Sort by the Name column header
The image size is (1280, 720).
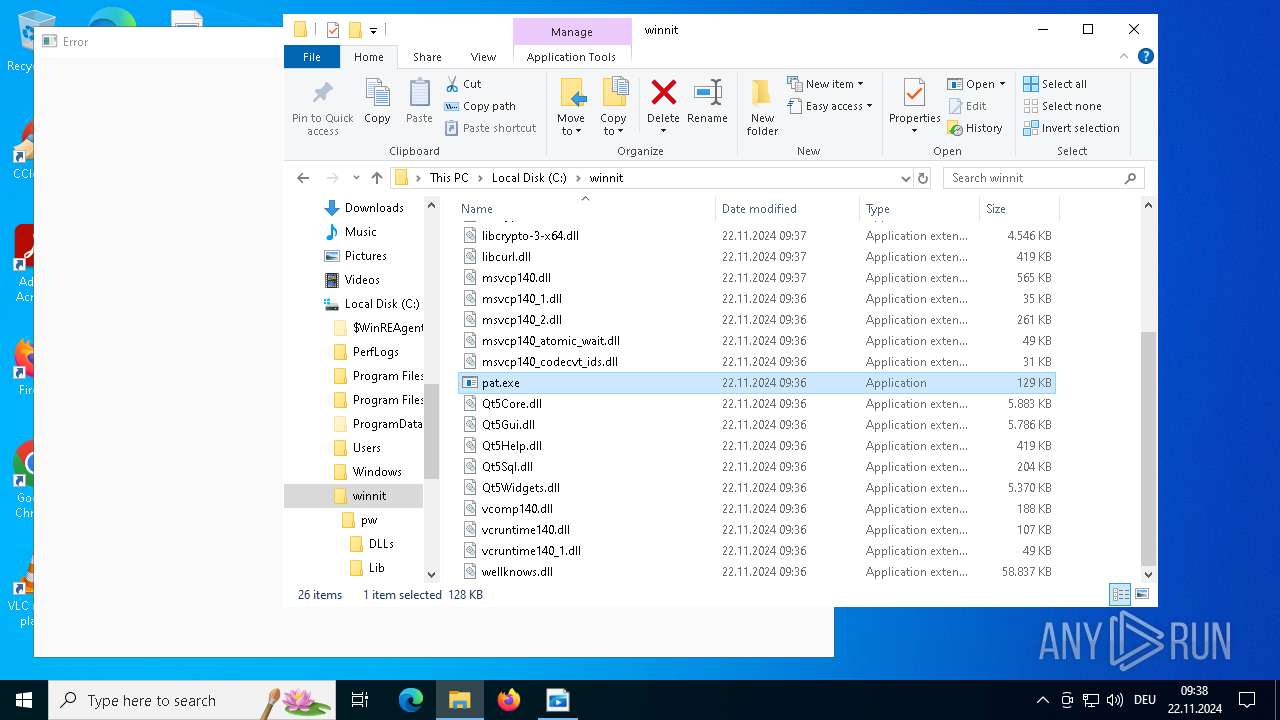coord(586,209)
